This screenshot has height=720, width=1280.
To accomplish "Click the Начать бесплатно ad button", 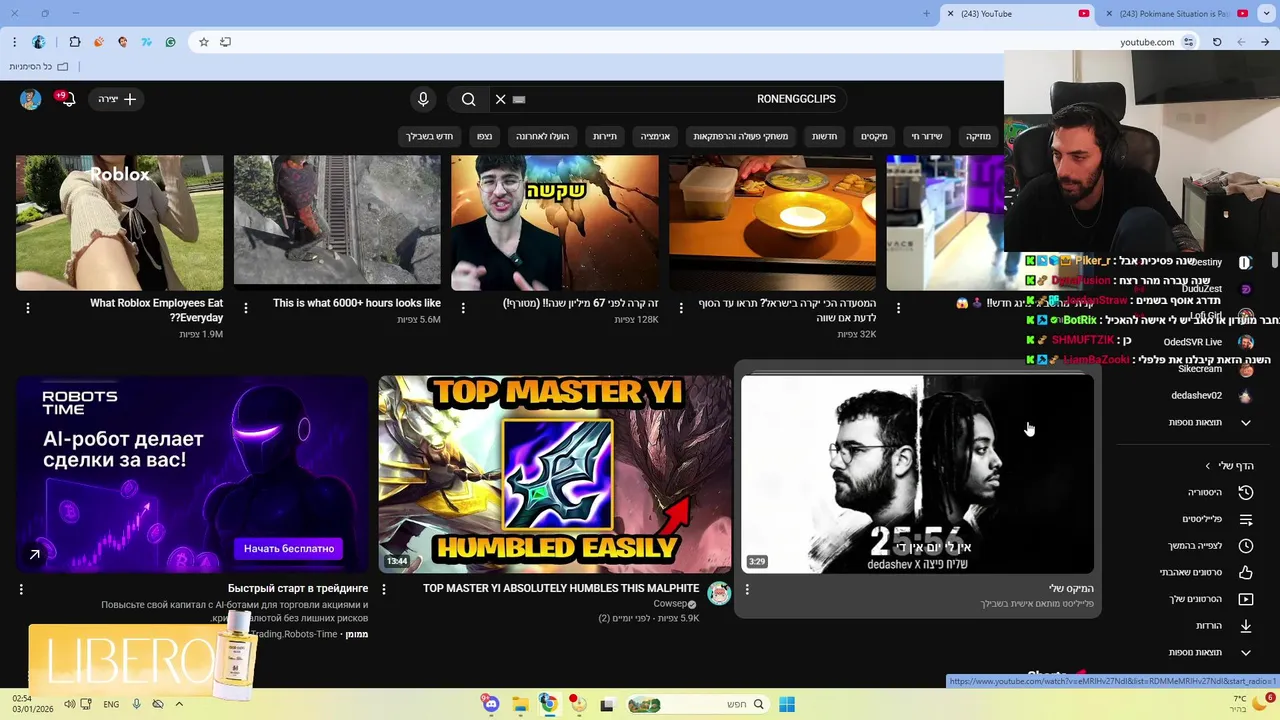I will pos(289,548).
